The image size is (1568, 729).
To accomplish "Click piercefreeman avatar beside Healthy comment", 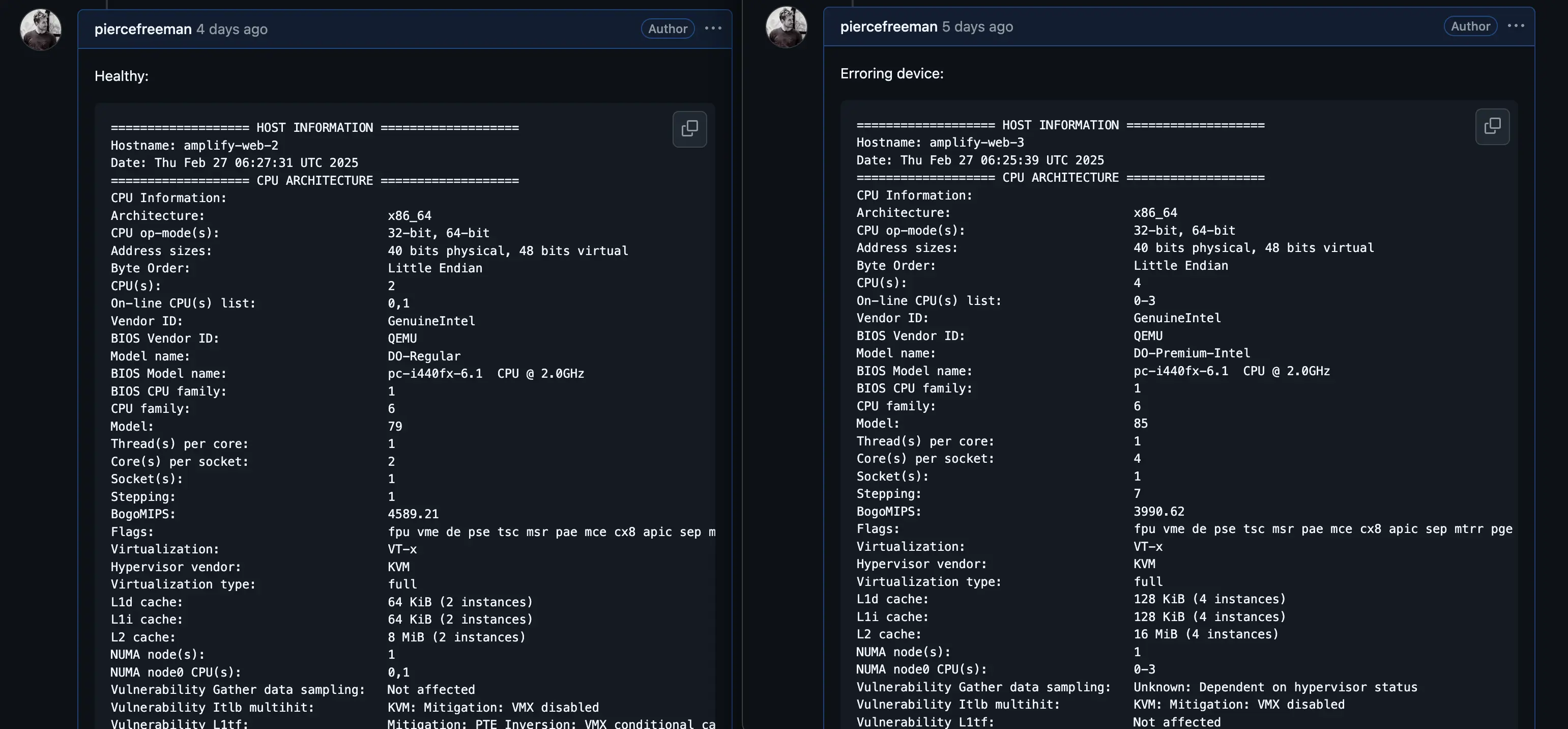I will coord(41,29).
